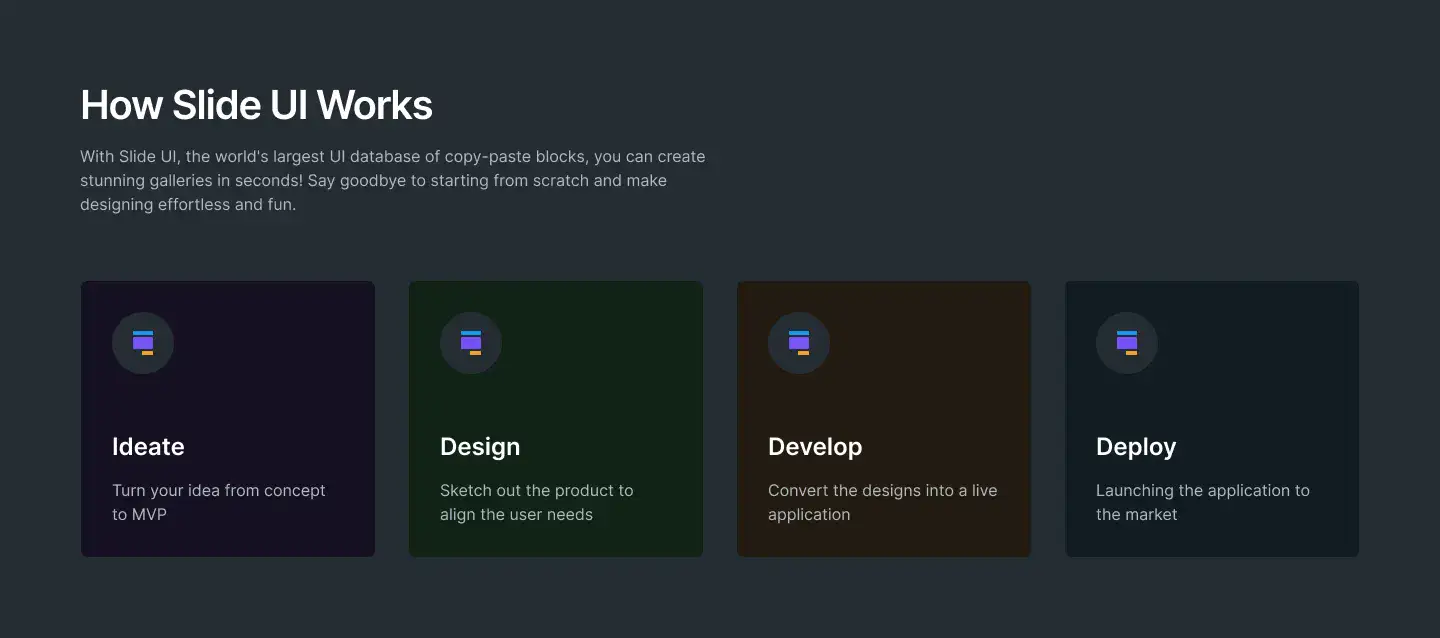Click the "How Slide UI Works" heading
Image resolution: width=1440 pixels, height=638 pixels.
tap(257, 105)
